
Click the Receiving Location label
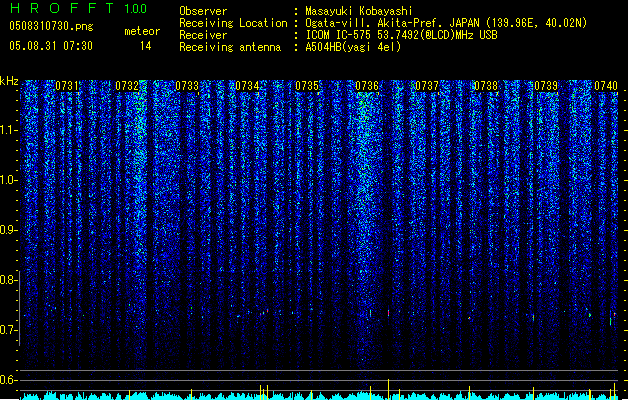click(x=233, y=23)
